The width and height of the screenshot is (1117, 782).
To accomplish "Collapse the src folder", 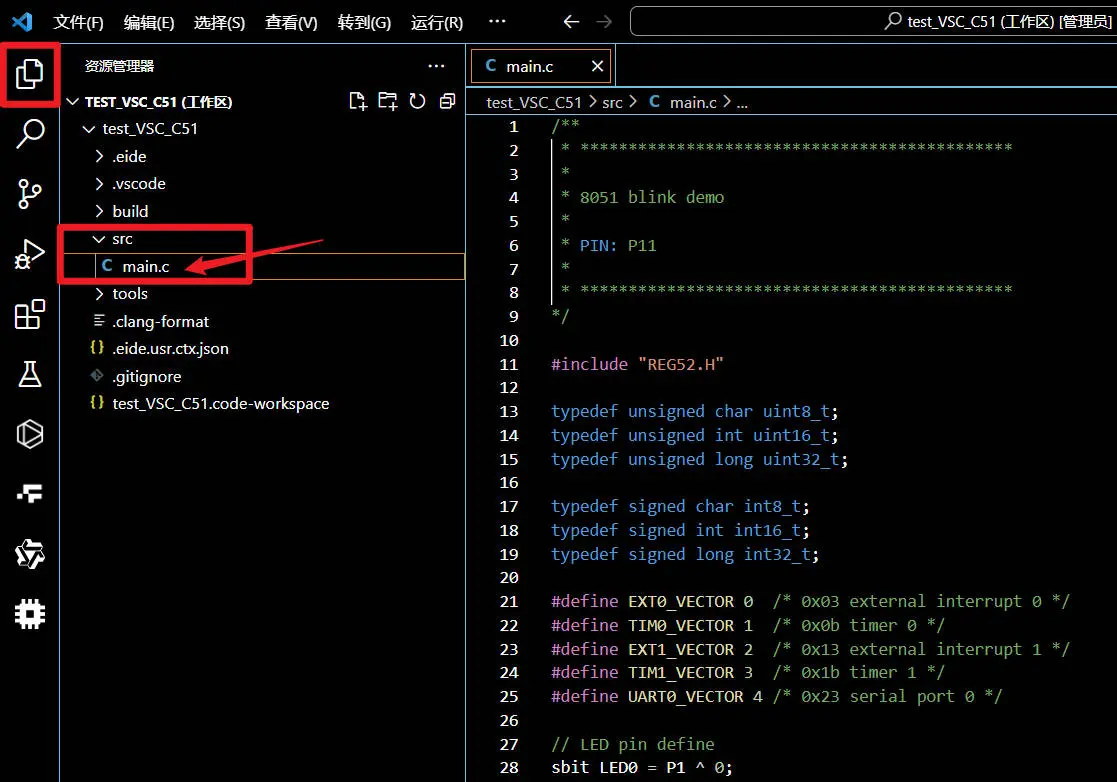I will [121, 239].
